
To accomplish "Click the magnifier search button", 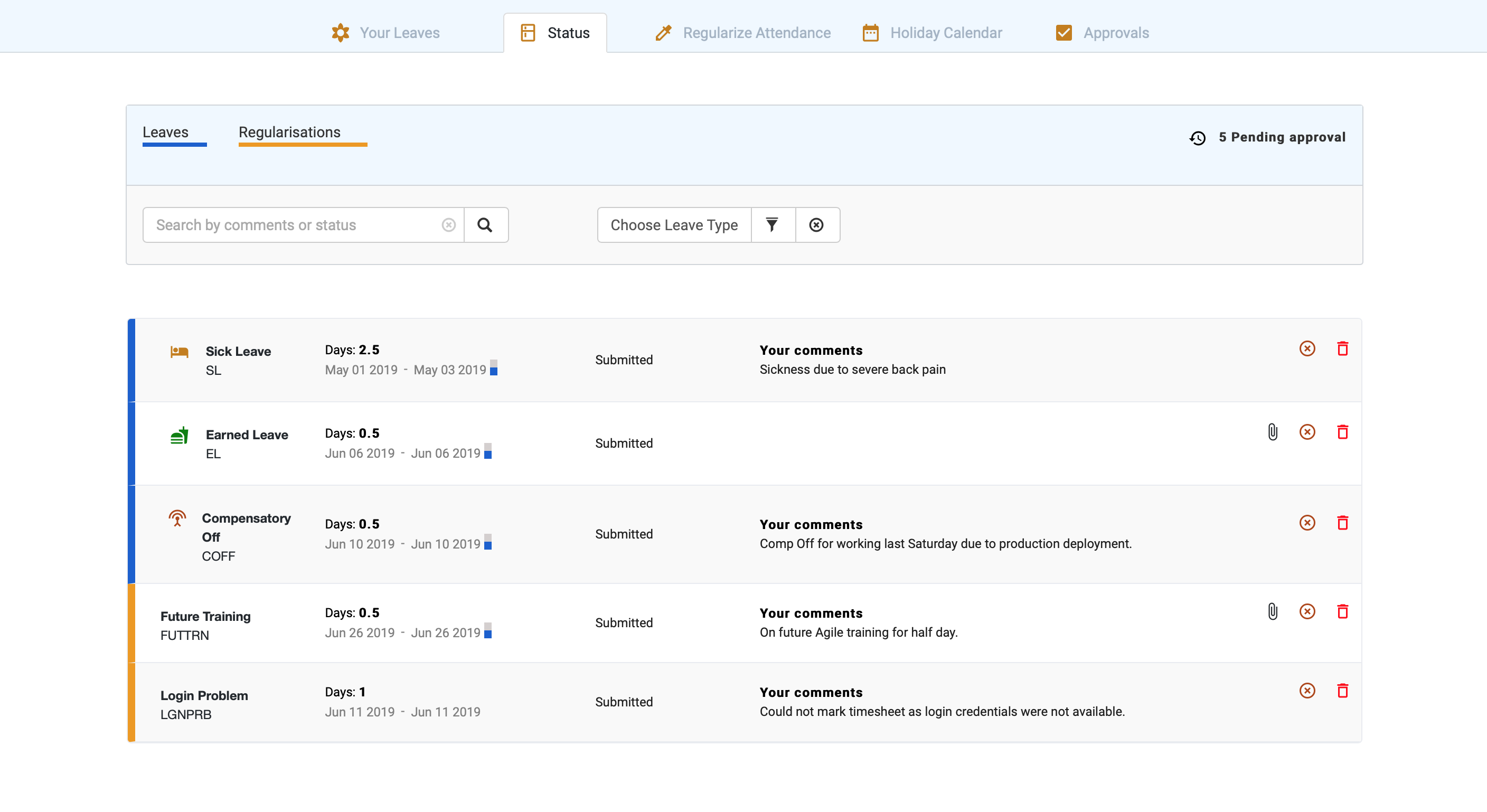I will 485,225.
